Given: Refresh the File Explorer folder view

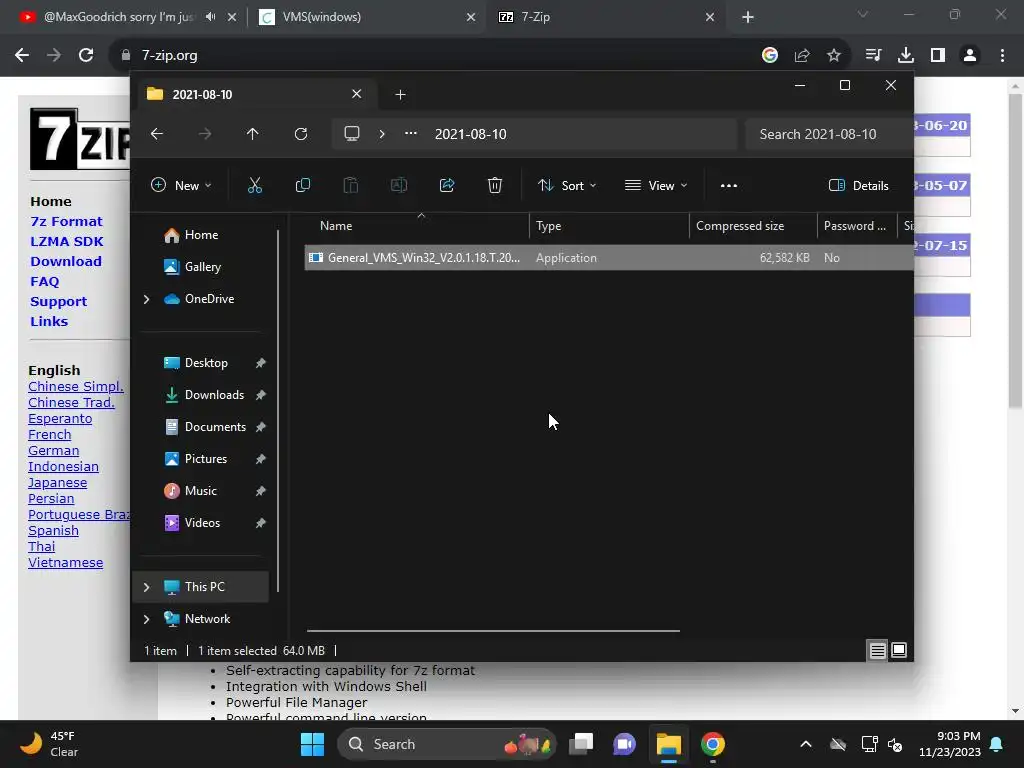Looking at the screenshot, I should pos(300,134).
